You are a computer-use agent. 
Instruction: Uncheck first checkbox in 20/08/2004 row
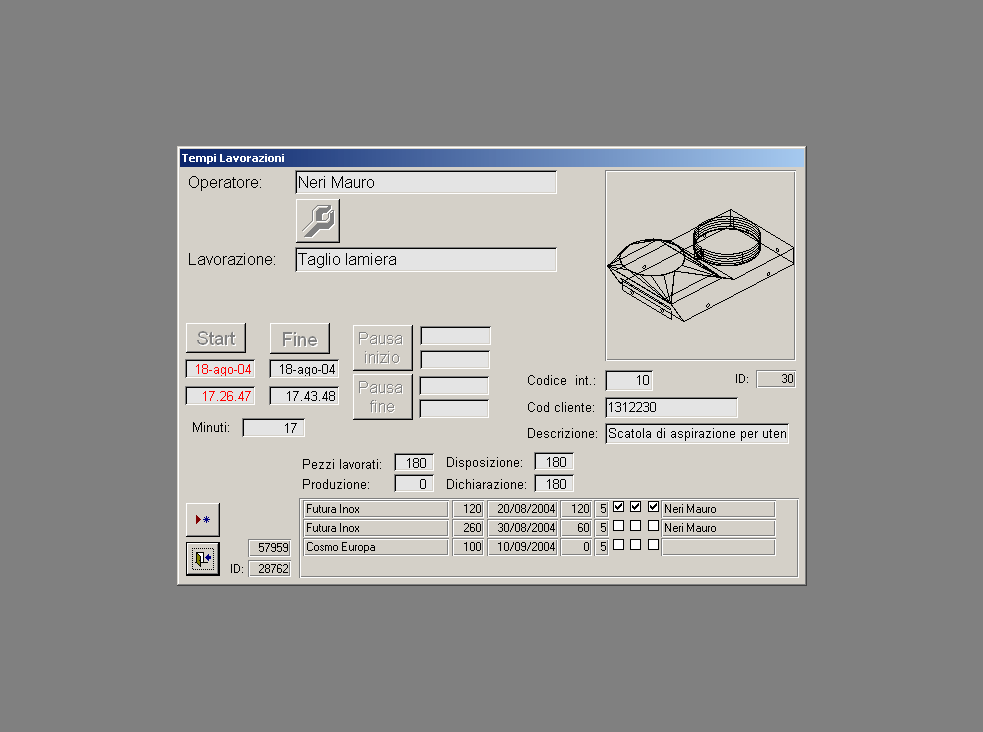(x=619, y=507)
